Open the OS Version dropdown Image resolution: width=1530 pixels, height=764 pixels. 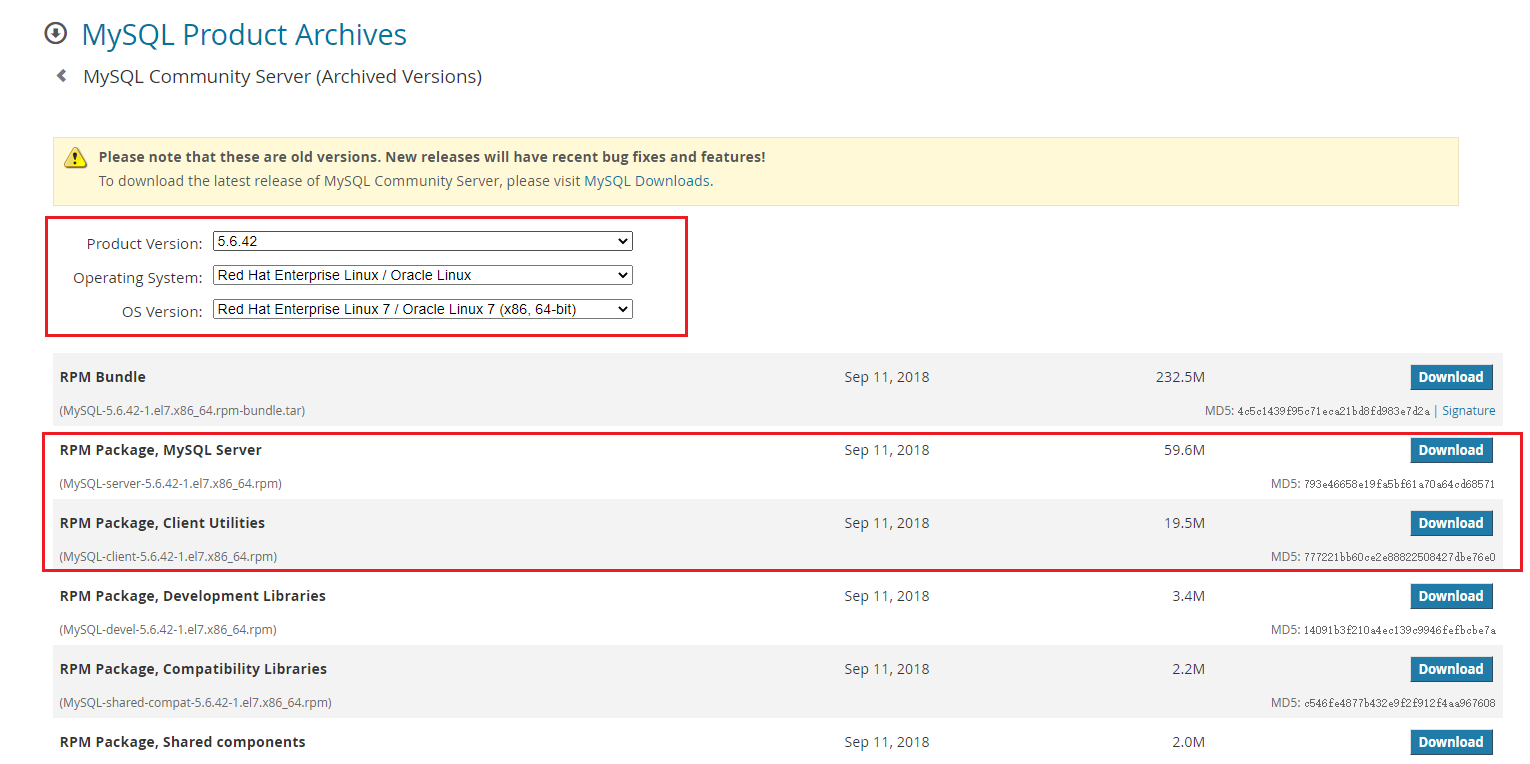tap(423, 309)
